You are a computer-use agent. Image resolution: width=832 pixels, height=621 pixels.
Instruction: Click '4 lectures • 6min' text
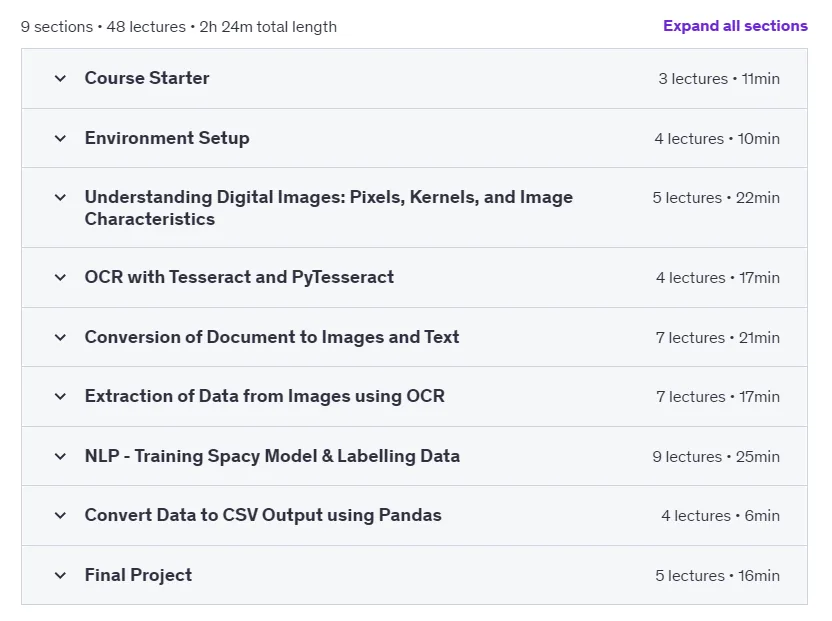[x=721, y=515]
